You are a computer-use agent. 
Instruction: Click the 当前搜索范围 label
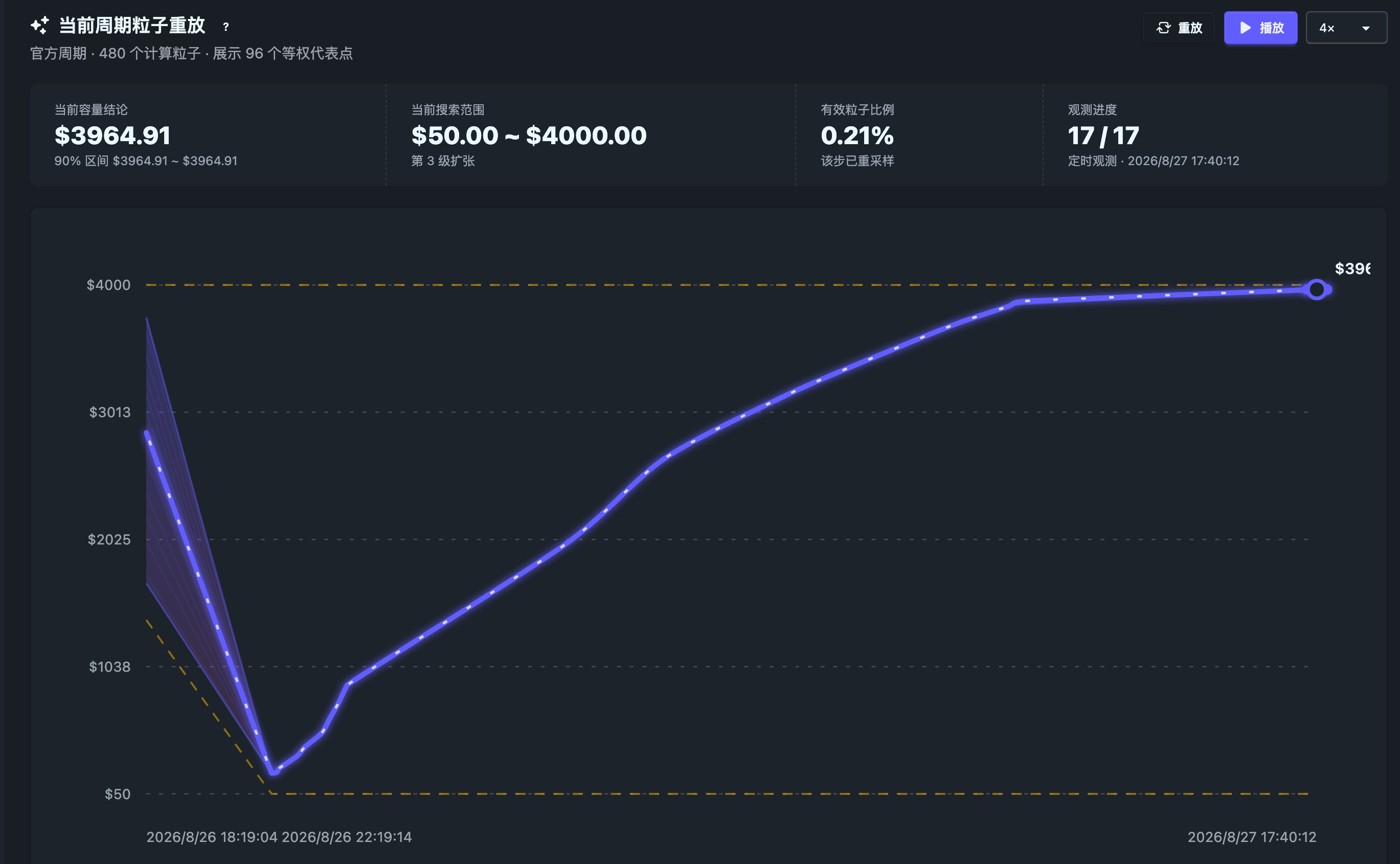(x=448, y=110)
